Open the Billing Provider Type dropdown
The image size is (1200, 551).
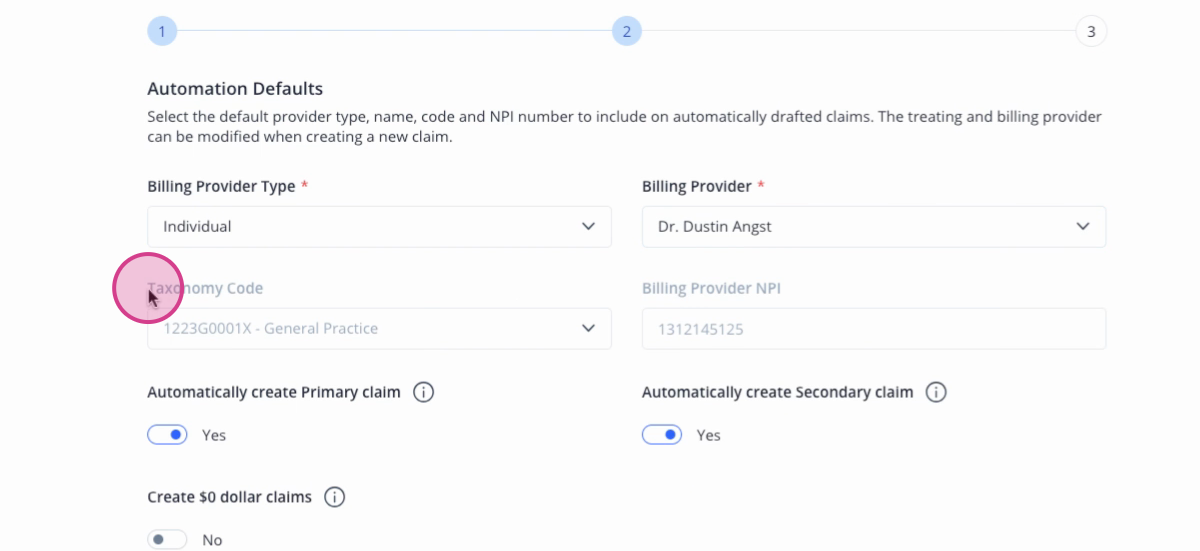tap(379, 227)
